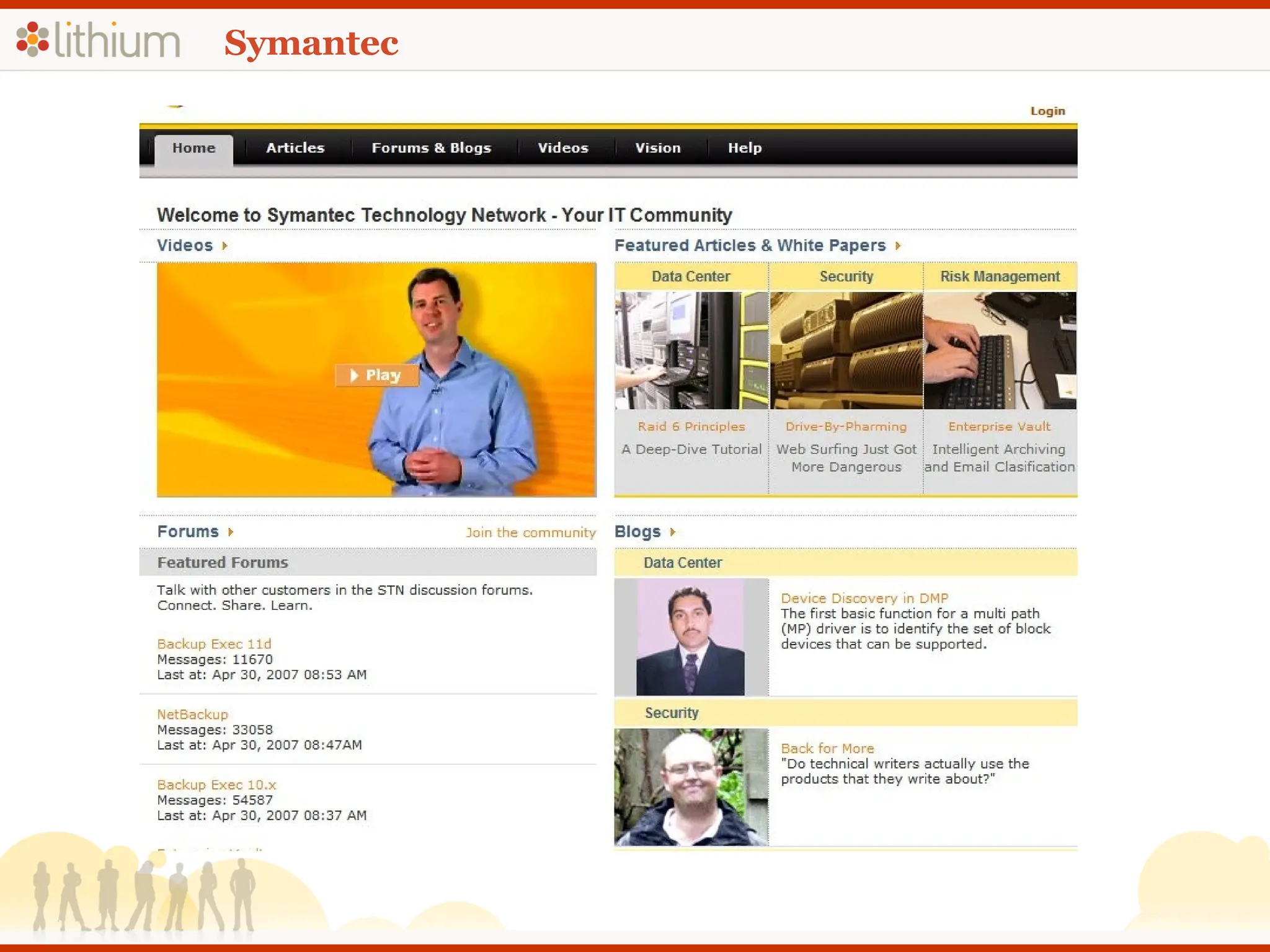This screenshot has width=1270, height=952.
Task: Click 'Last at: Apr 30, 2007 08:53 AM'
Action: [262, 674]
